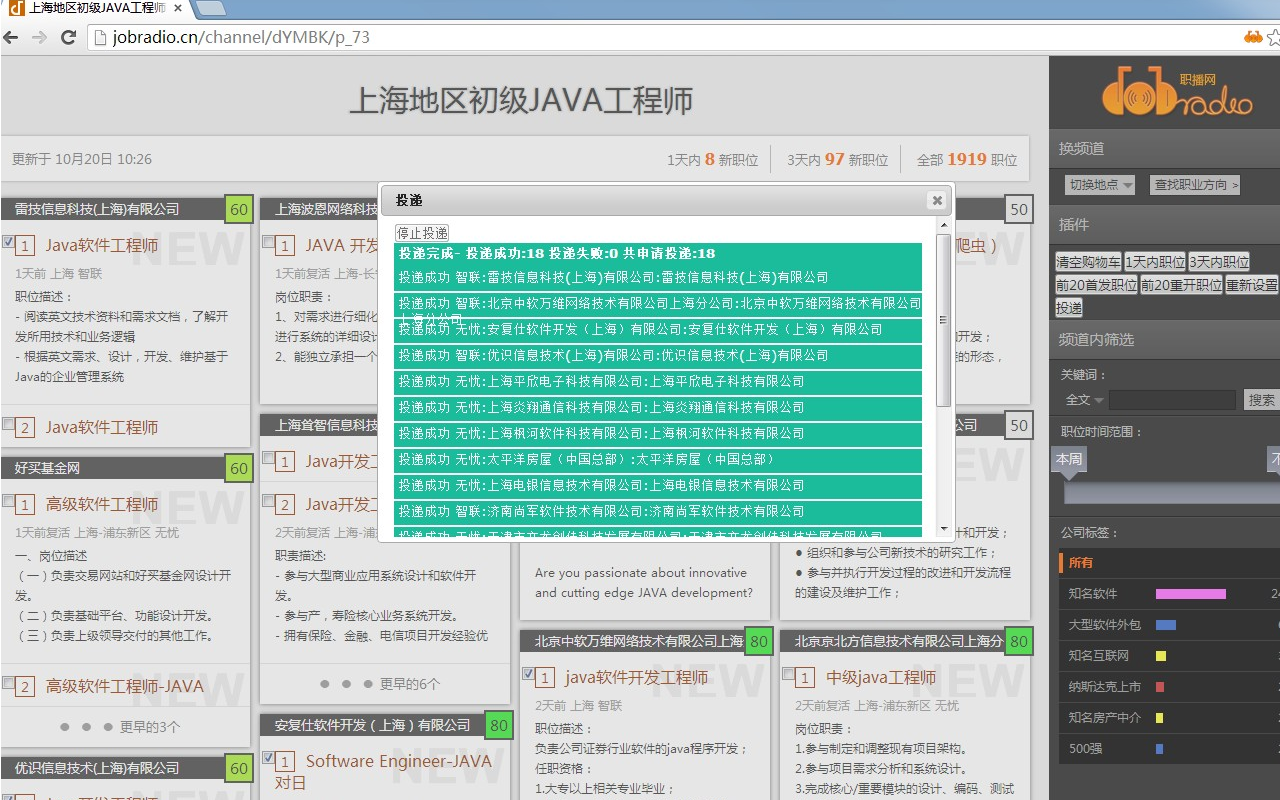Select the 知名软件 company tag
Viewport: 1280px width, 800px height.
1093,594
